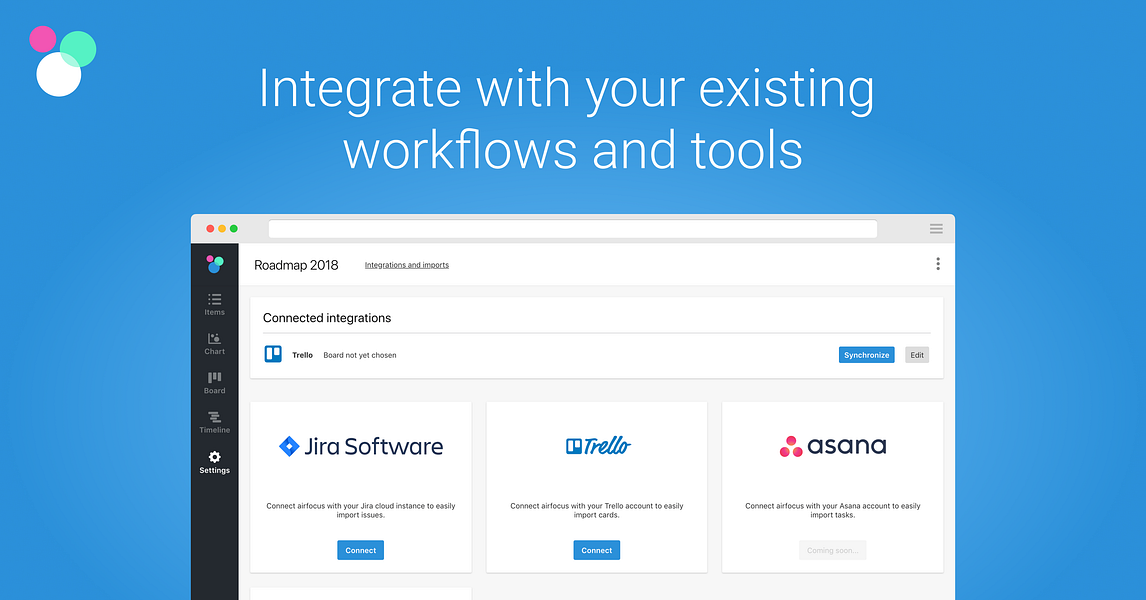Click the Asana logo
The width and height of the screenshot is (1146, 600).
[x=832, y=446]
